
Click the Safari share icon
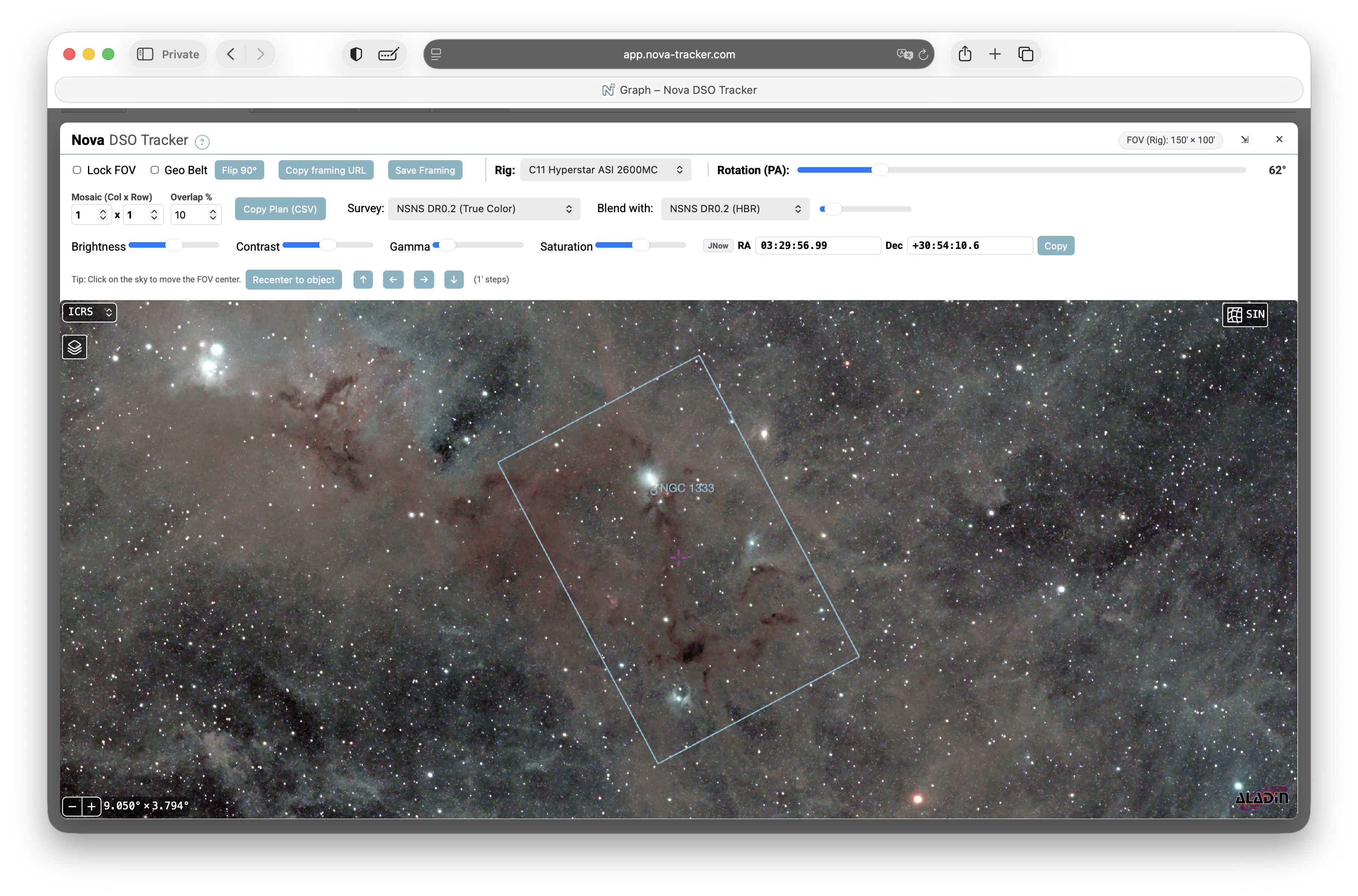(965, 54)
